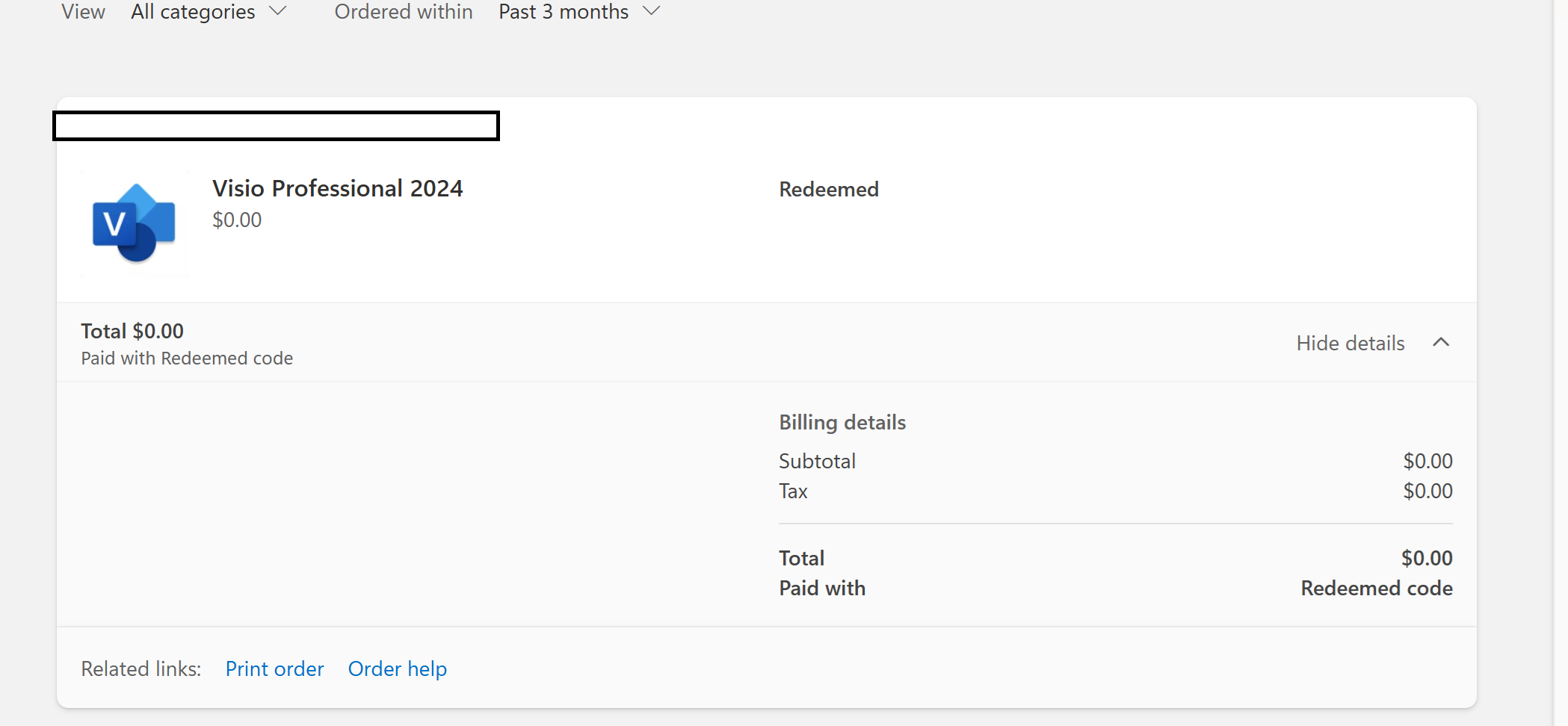Click the Billing details heading
This screenshot has width=1568, height=726.
pyautogui.click(x=842, y=422)
